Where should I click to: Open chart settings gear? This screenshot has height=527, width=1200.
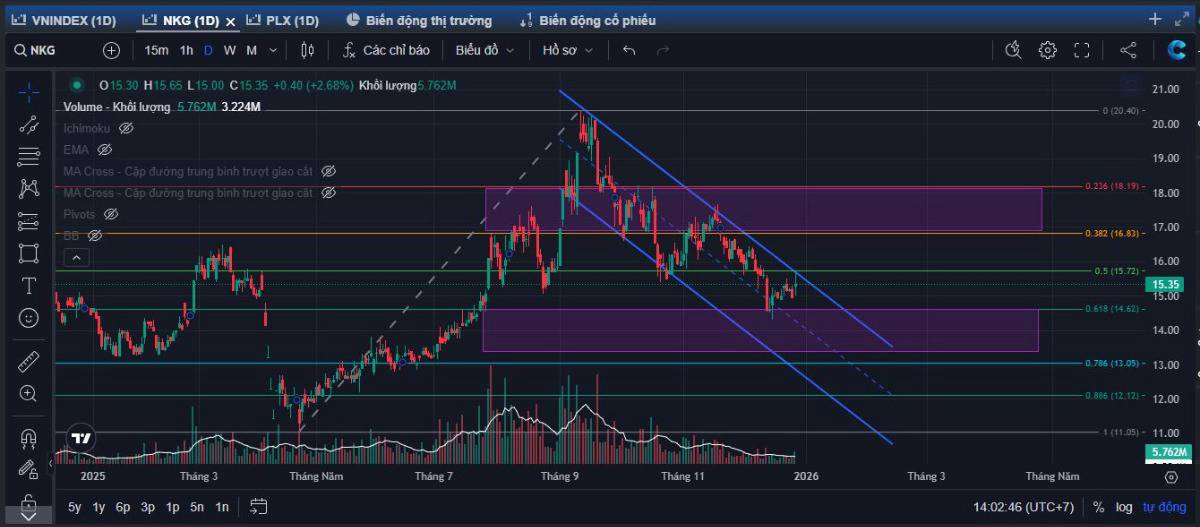(1047, 50)
